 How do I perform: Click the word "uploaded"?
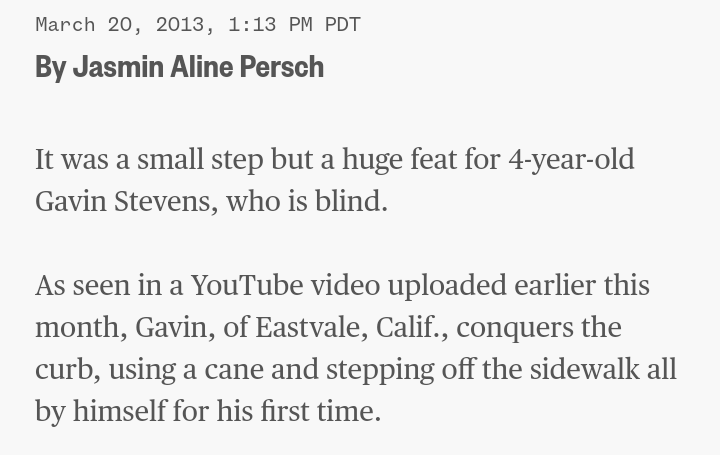[446, 285]
